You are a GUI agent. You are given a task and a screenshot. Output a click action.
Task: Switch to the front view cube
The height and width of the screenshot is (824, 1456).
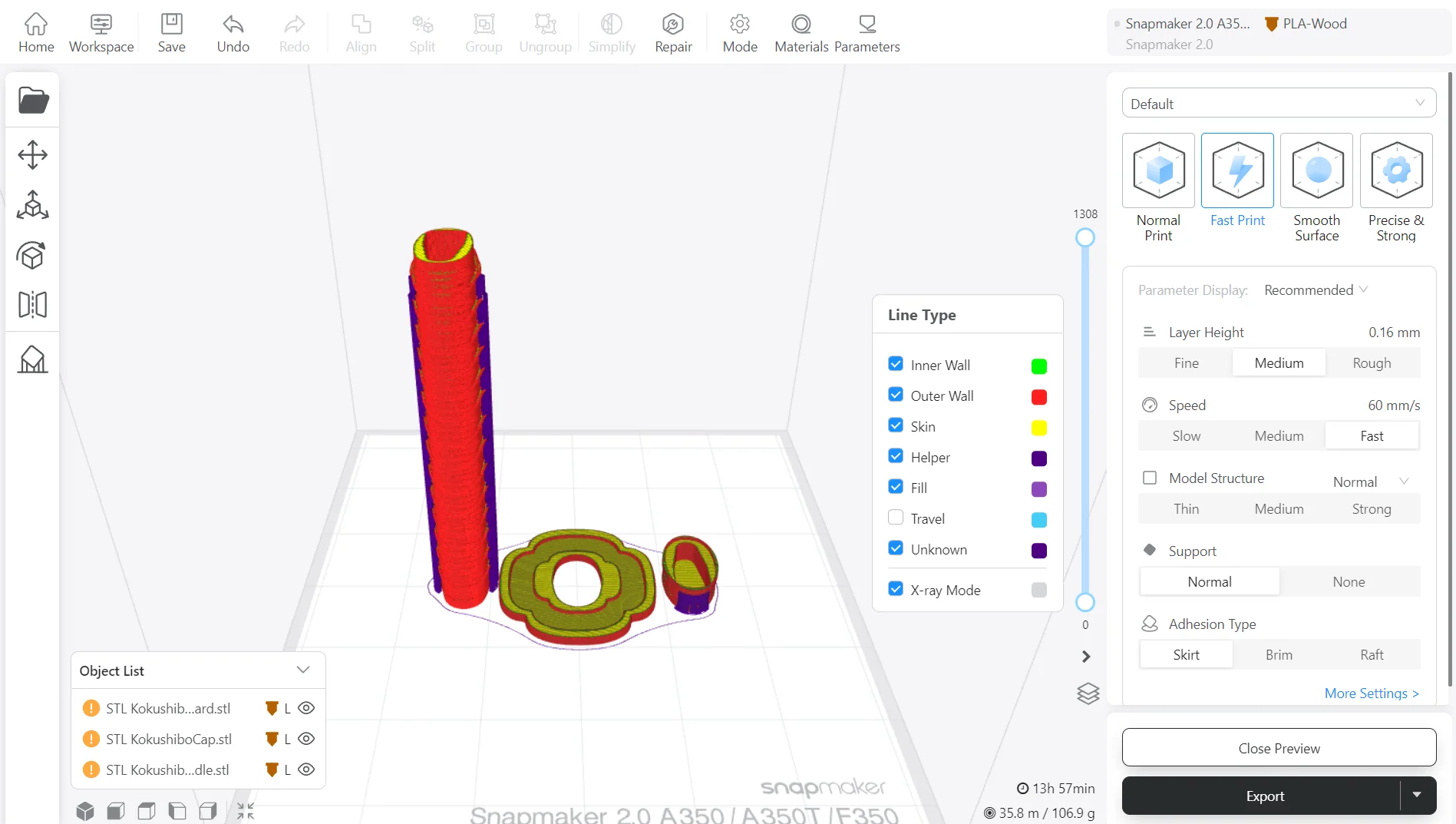point(116,811)
